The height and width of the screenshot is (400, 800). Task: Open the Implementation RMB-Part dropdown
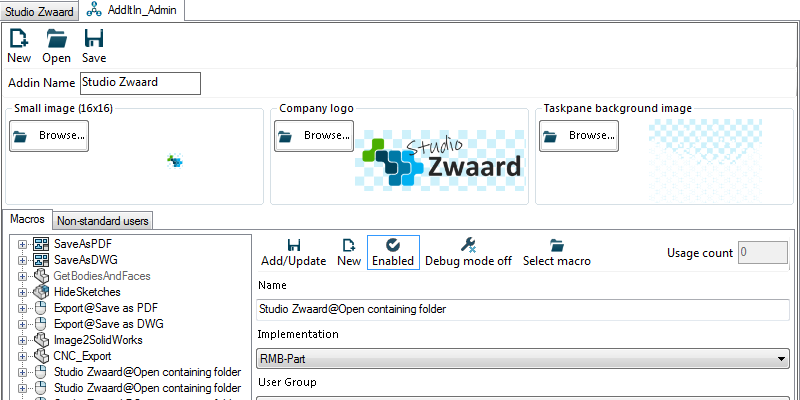(x=523, y=359)
